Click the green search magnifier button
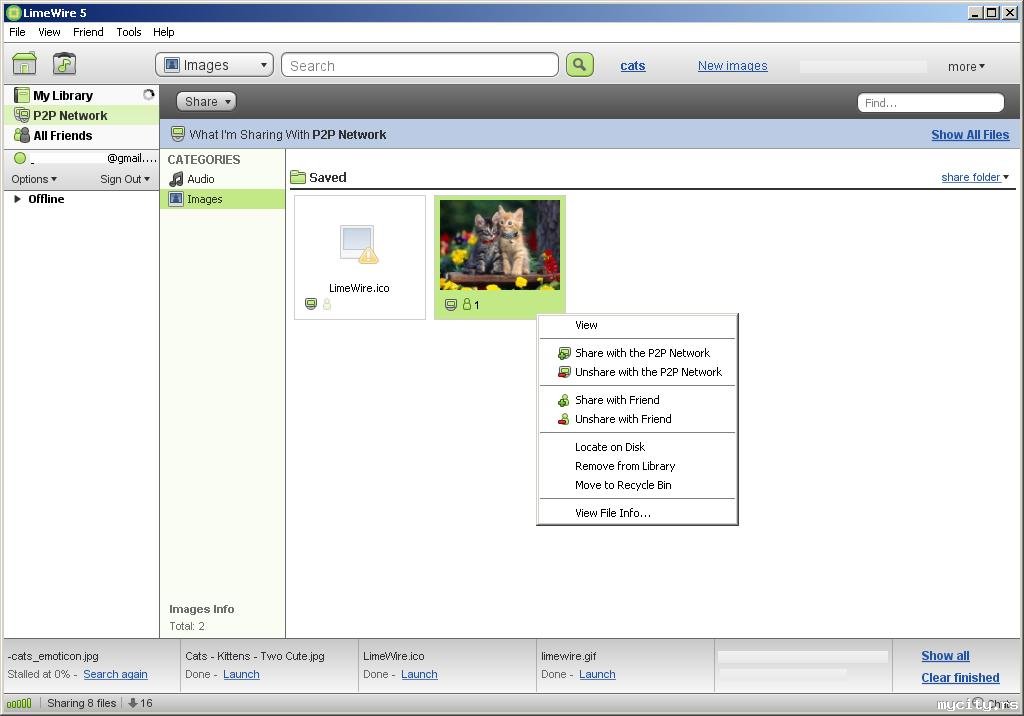1024x716 pixels. tap(579, 65)
